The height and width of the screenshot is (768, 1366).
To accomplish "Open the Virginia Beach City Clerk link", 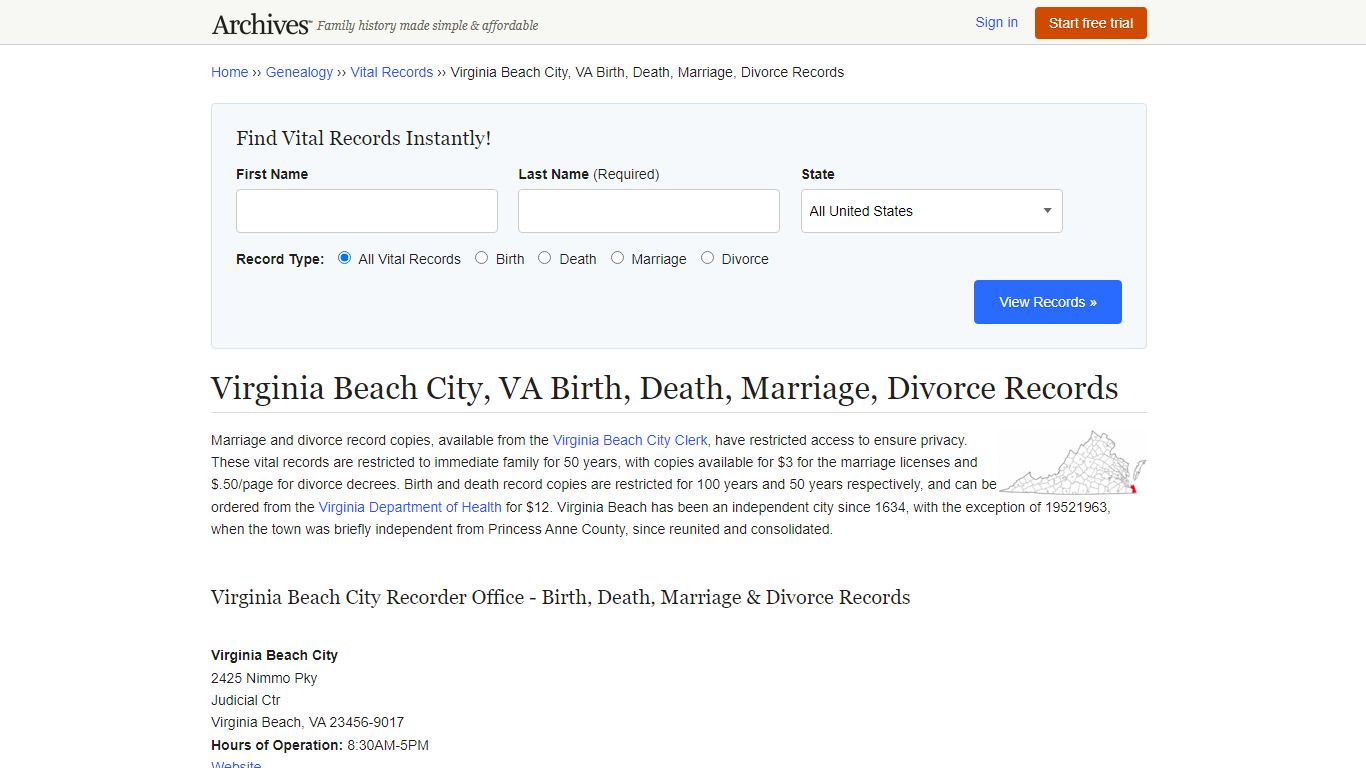I will click(x=630, y=440).
